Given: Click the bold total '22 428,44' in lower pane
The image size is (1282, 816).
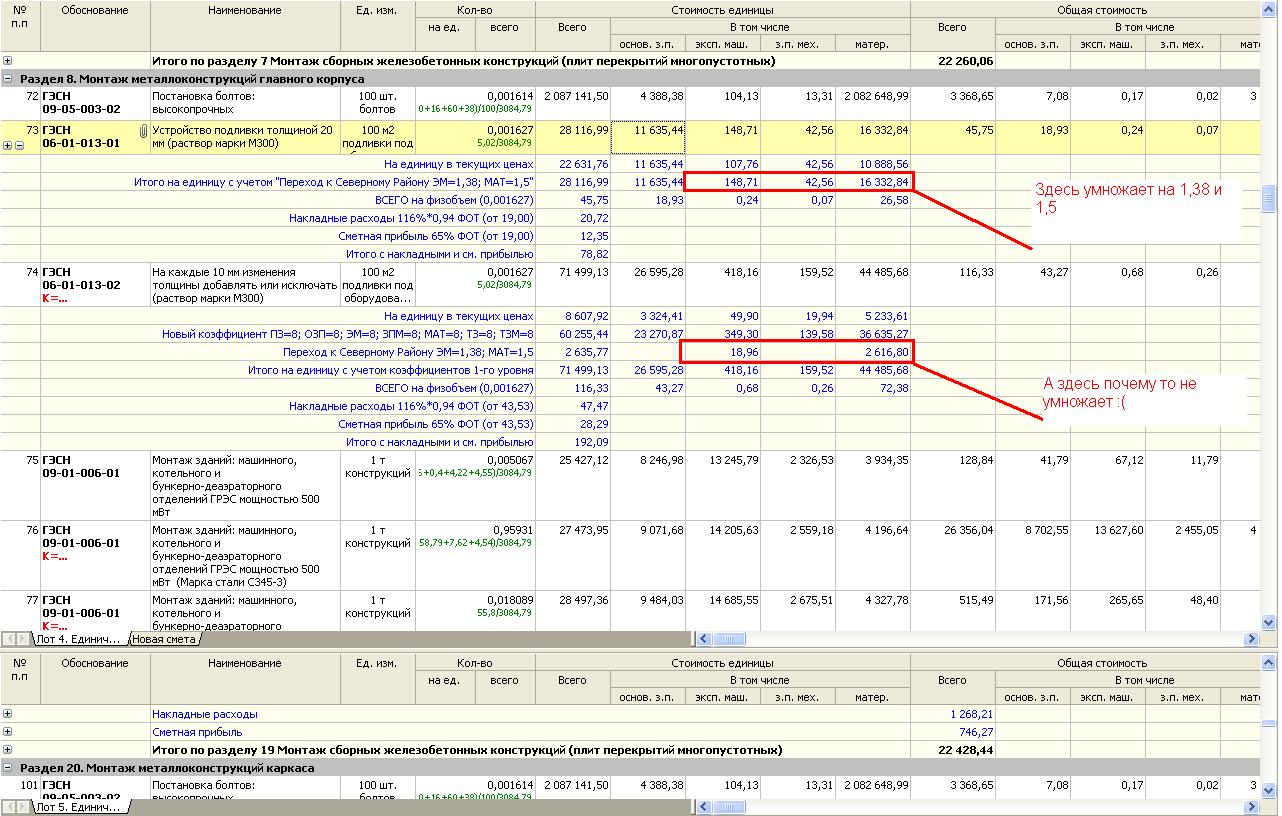Looking at the screenshot, I should click(x=966, y=750).
